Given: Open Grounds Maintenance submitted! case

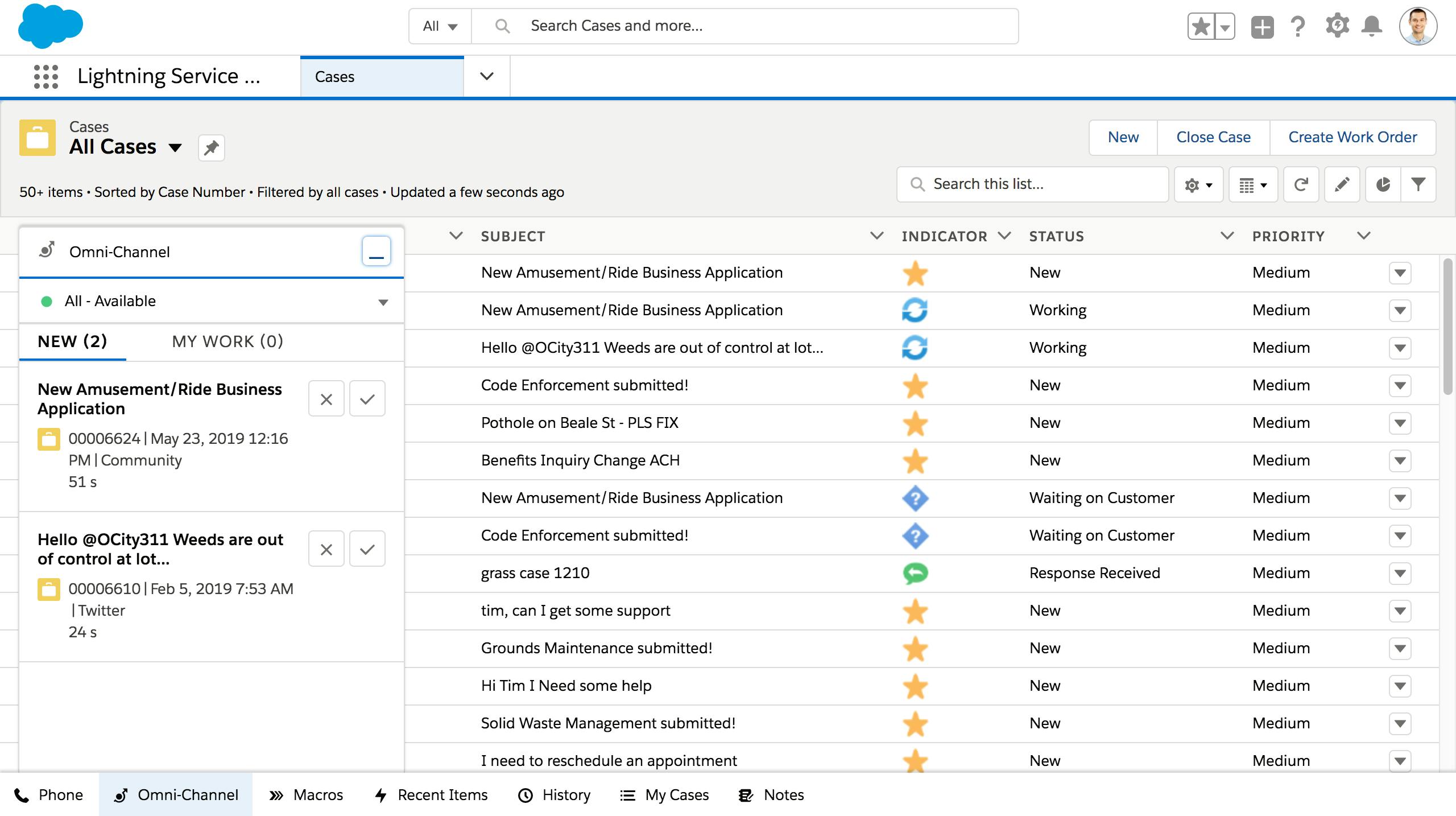Looking at the screenshot, I should tap(597, 648).
